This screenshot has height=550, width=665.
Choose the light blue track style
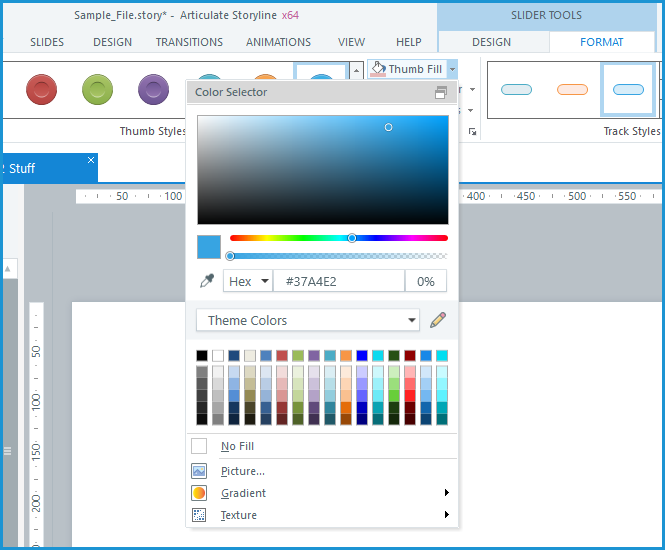click(x=516, y=89)
